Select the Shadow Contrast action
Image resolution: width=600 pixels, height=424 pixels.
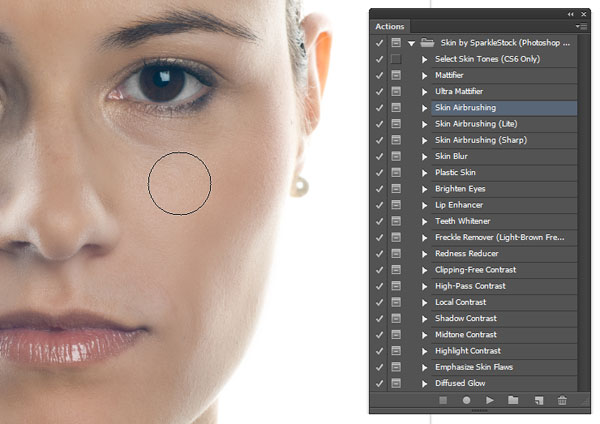pyautogui.click(x=504, y=318)
